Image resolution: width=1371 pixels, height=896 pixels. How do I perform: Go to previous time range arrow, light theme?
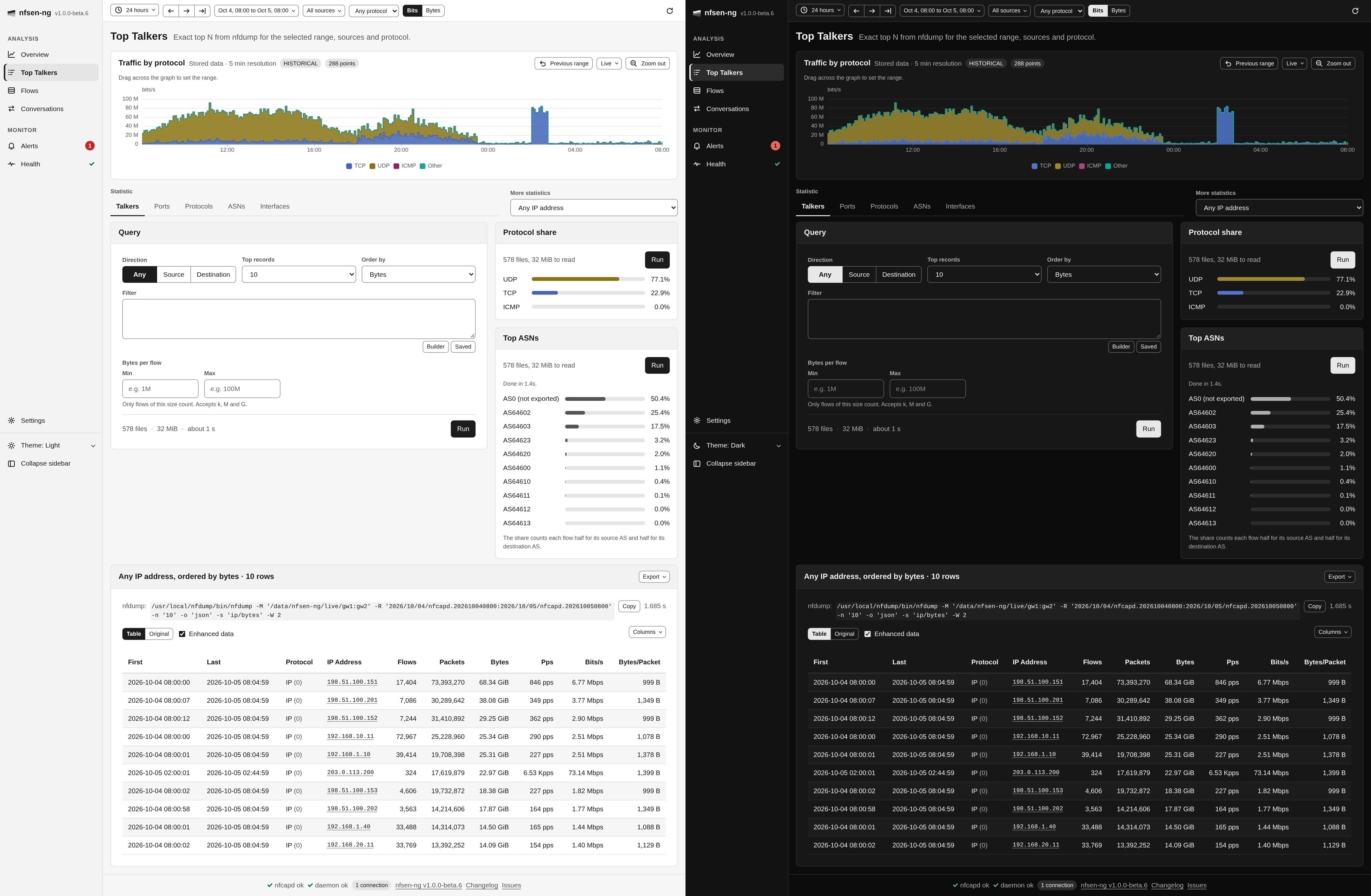click(x=170, y=10)
